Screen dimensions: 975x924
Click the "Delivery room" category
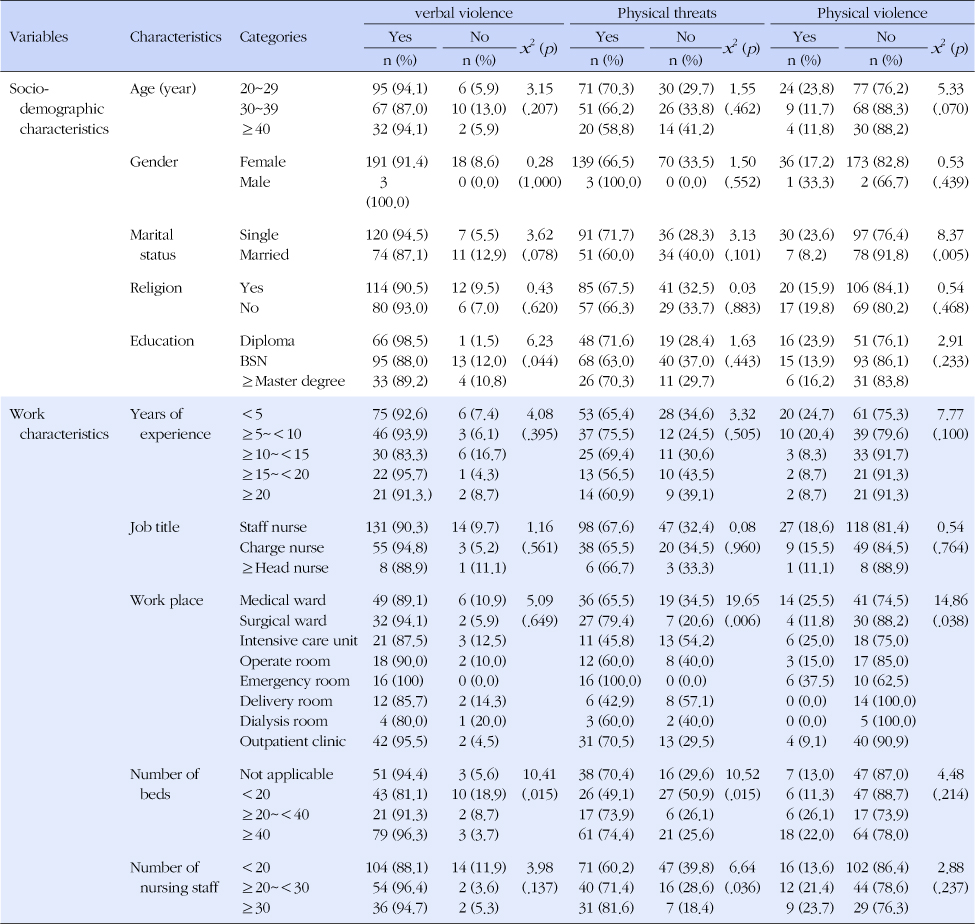286,701
